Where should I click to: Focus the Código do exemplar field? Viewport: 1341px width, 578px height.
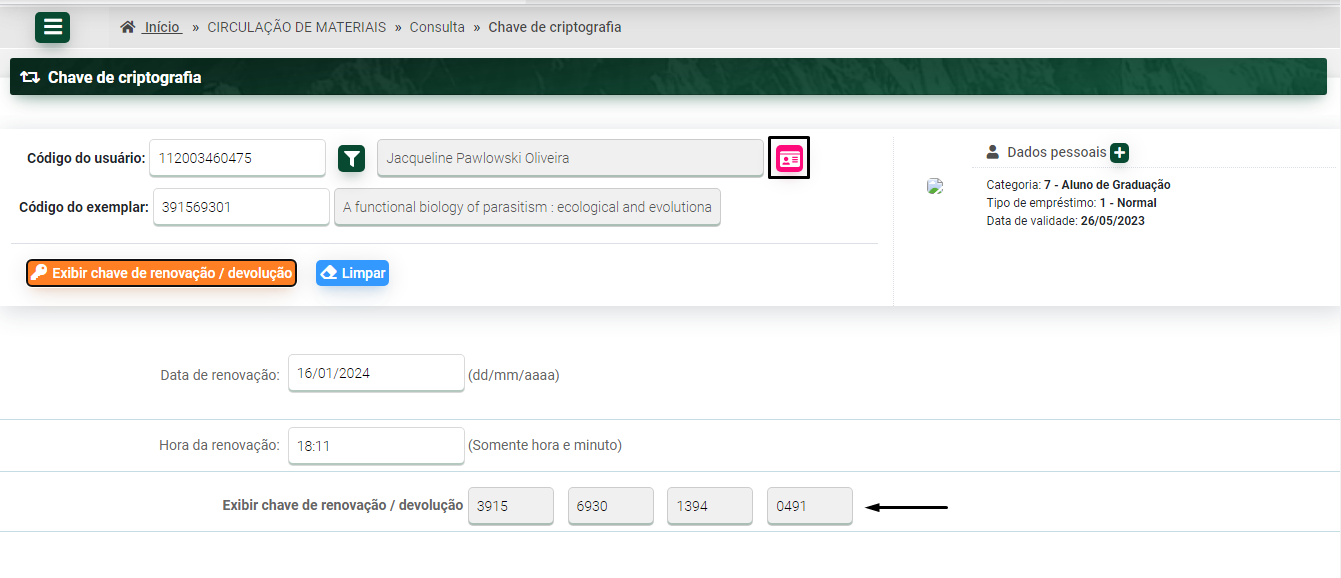(x=241, y=207)
